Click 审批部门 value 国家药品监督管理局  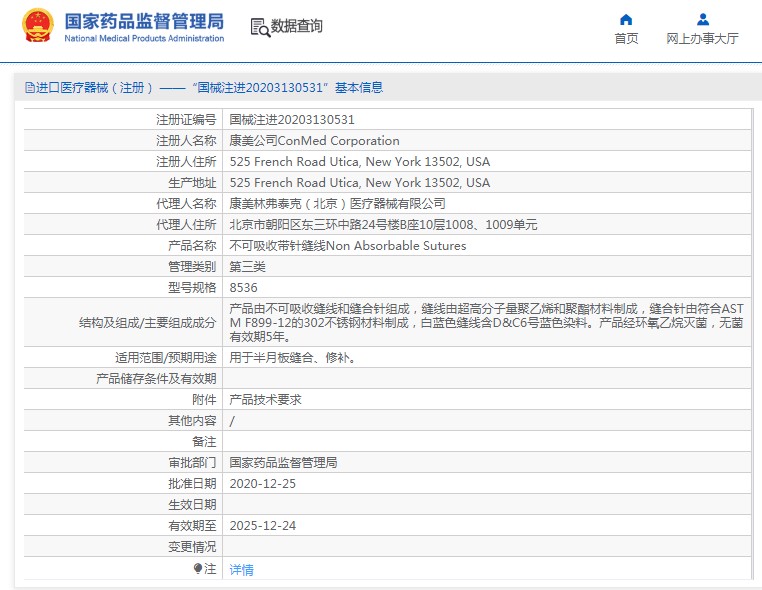[283, 462]
